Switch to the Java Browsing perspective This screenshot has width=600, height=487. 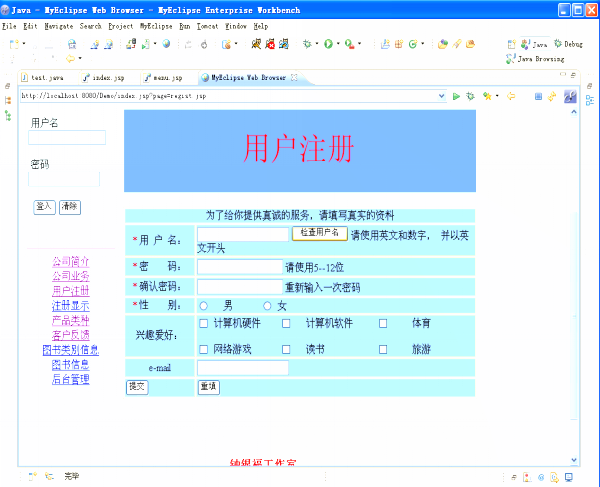click(535, 59)
